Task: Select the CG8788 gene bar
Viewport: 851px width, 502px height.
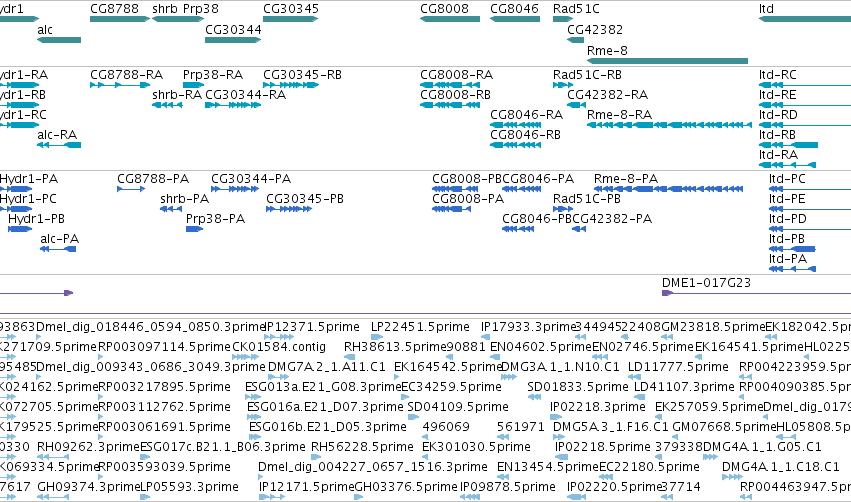Action: 119,19
